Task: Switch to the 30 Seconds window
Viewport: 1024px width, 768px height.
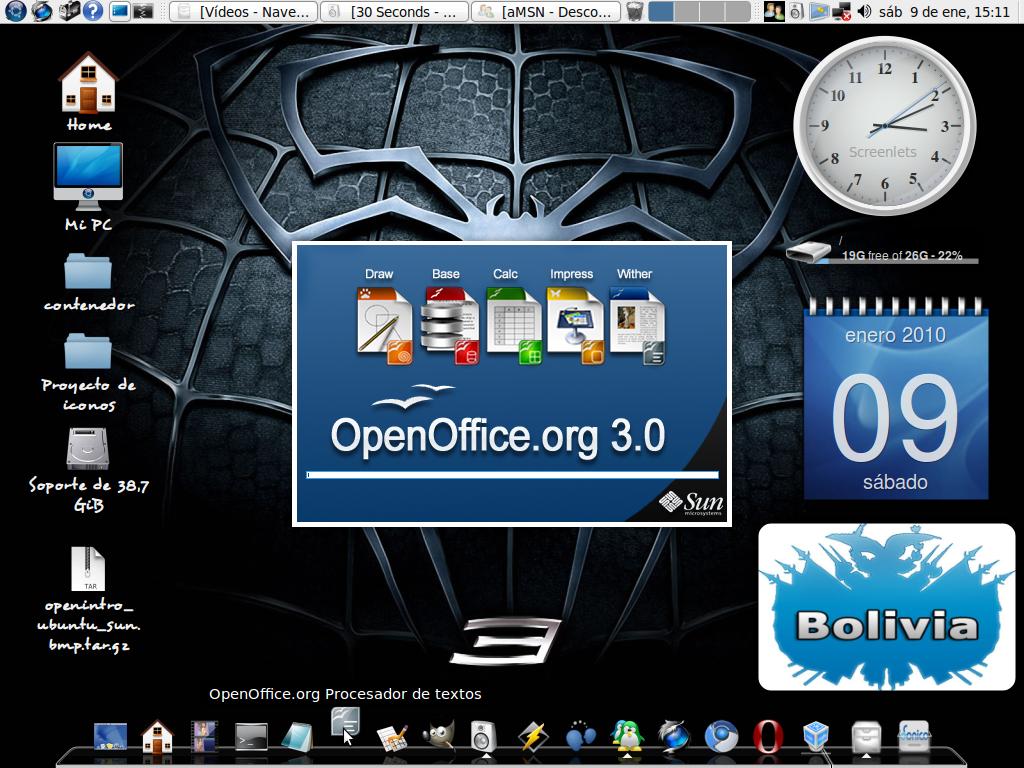Action: point(394,11)
